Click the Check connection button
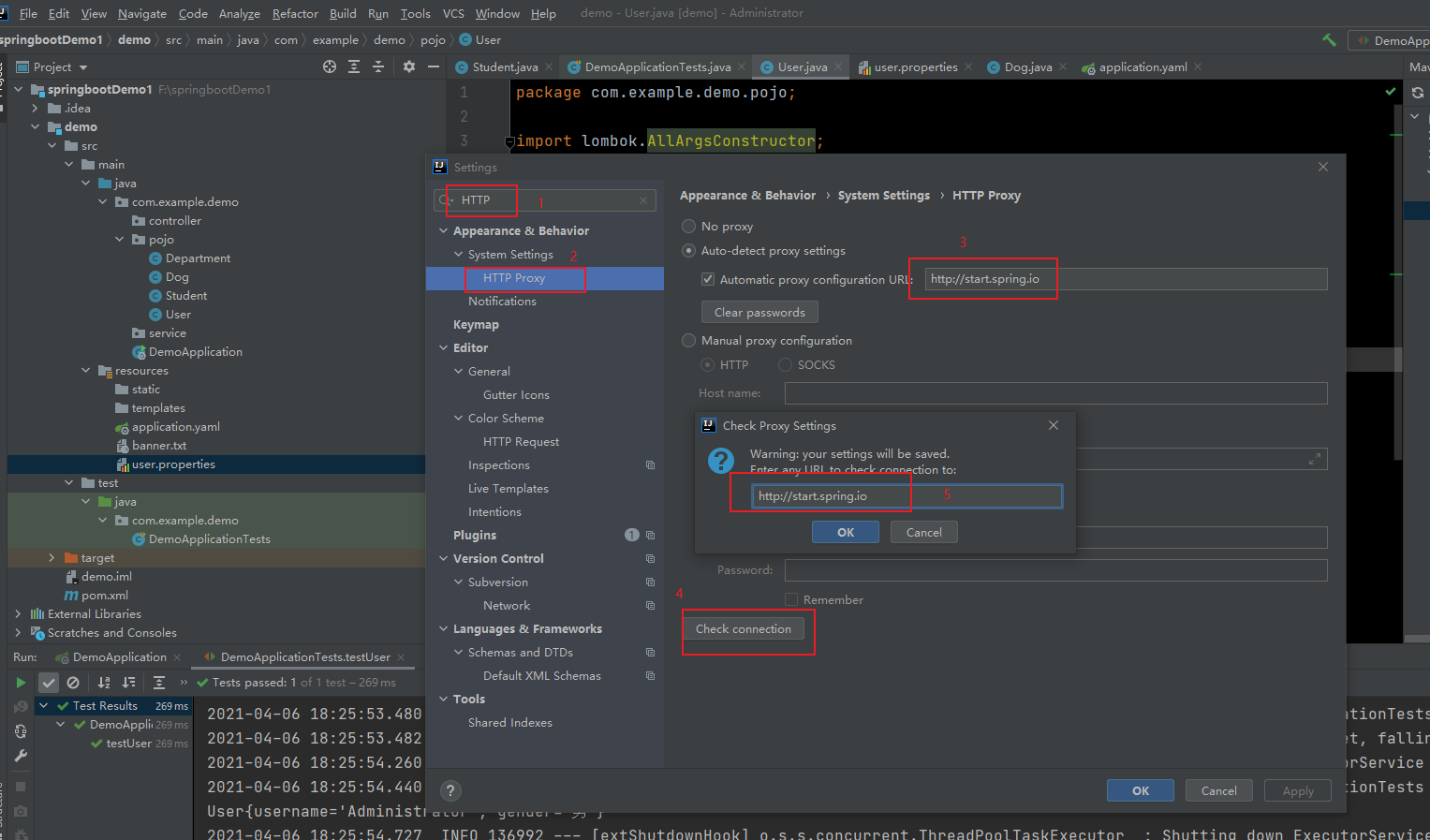The height and width of the screenshot is (840, 1430). (x=744, y=628)
